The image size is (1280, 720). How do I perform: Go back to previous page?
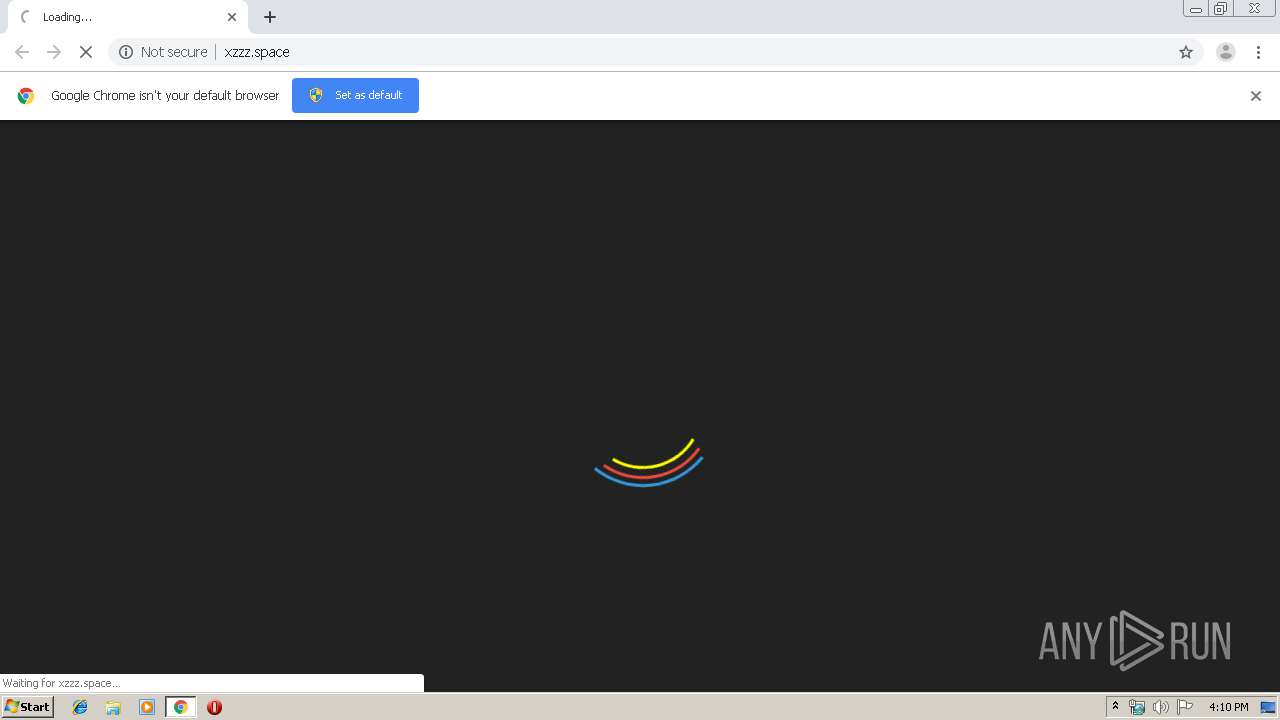22,52
